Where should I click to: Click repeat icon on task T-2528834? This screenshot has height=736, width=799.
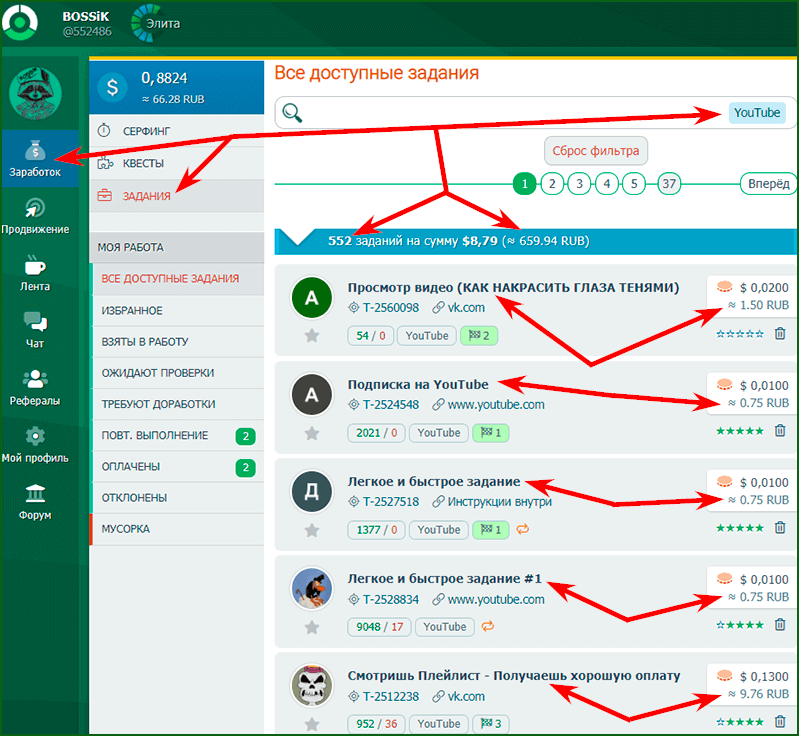(x=488, y=626)
